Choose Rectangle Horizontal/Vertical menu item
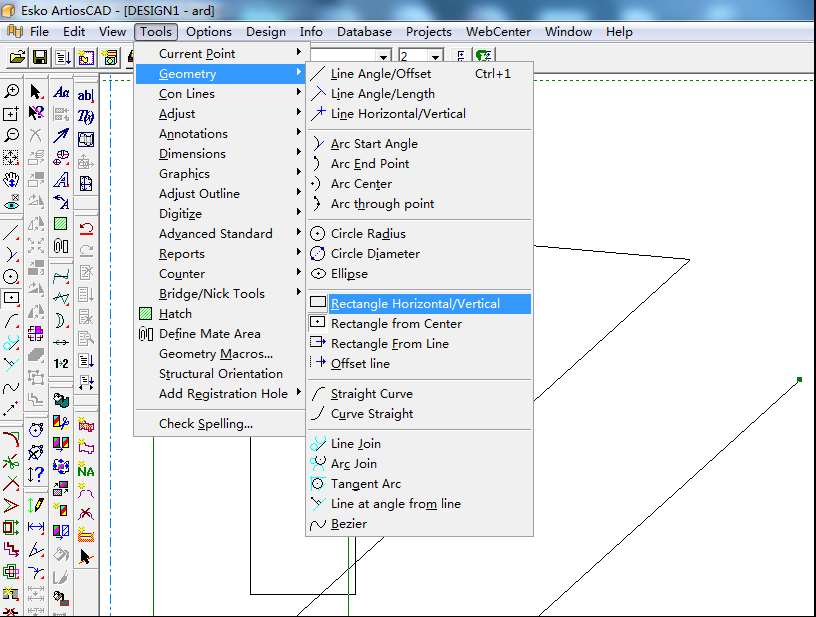 [415, 304]
